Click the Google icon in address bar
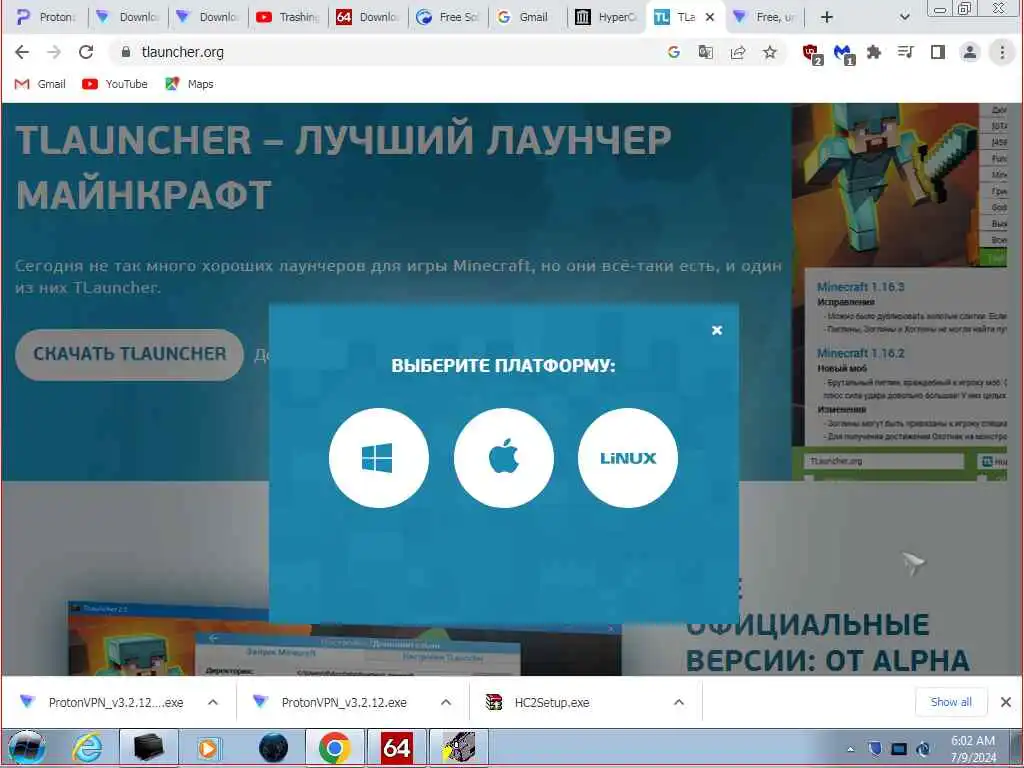The height and width of the screenshot is (768, 1024). click(673, 52)
